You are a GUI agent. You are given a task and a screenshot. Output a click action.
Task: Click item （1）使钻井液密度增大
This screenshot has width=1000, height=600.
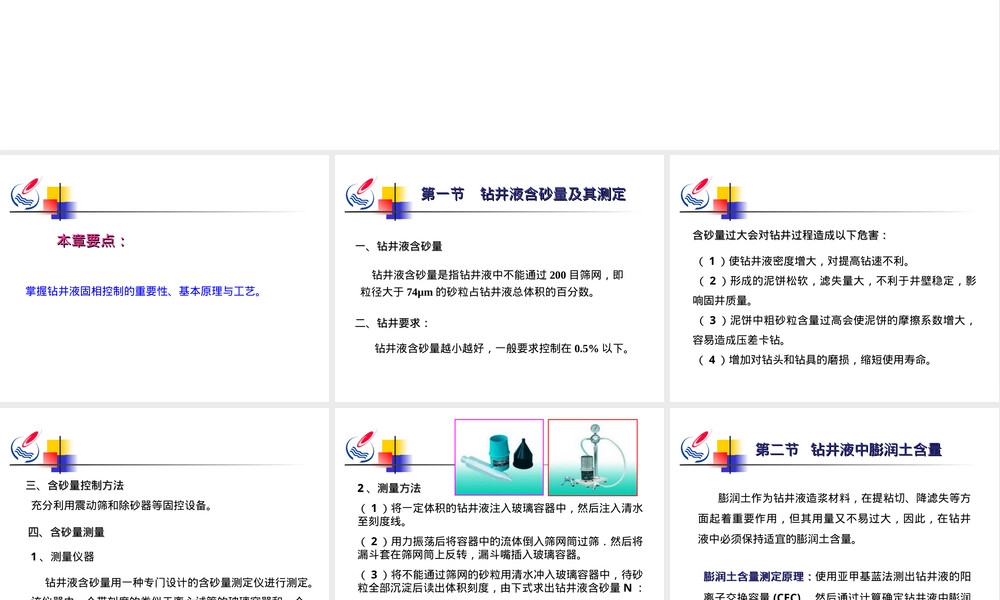(805, 261)
